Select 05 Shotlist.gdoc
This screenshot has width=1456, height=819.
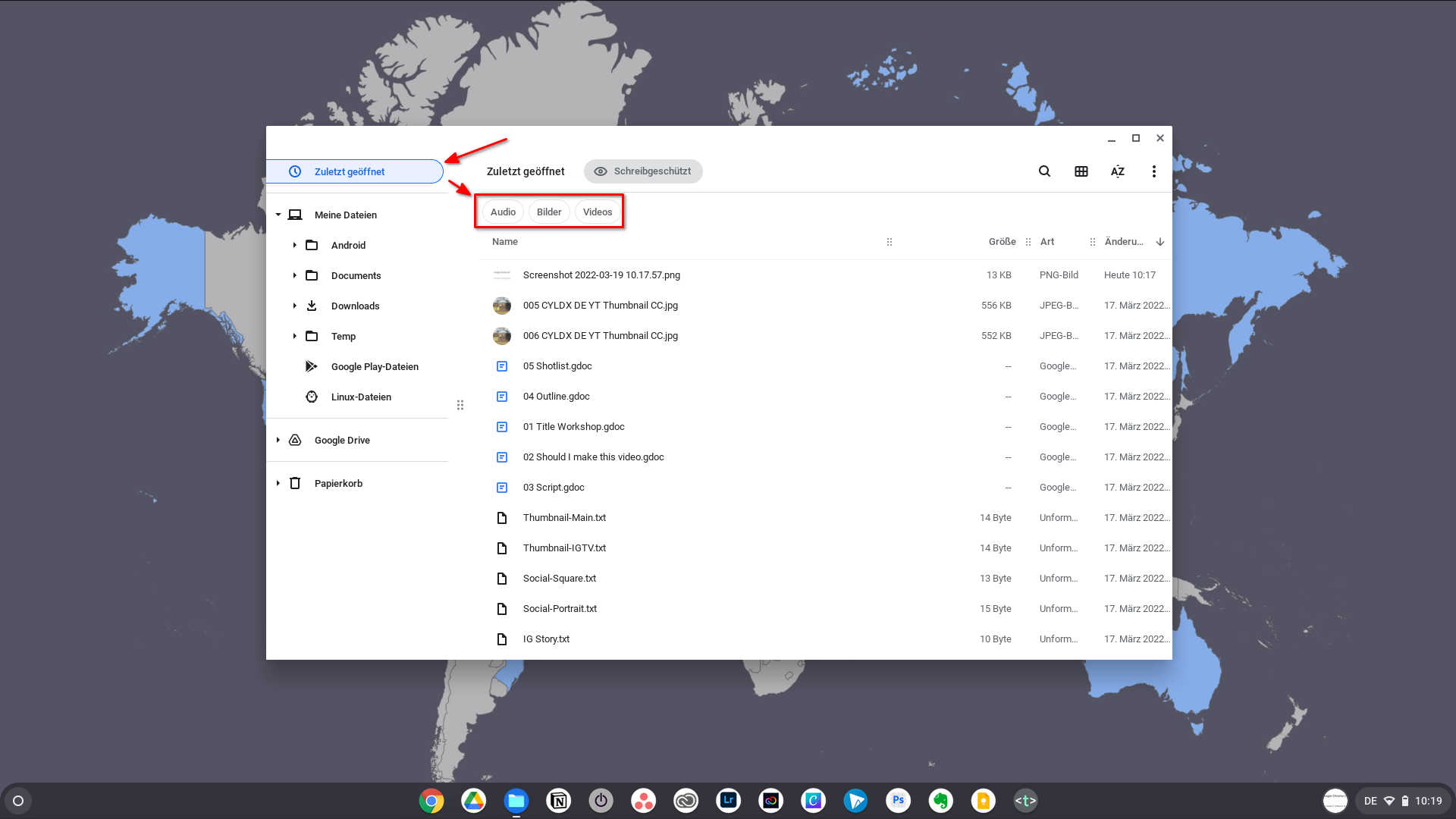click(825, 366)
